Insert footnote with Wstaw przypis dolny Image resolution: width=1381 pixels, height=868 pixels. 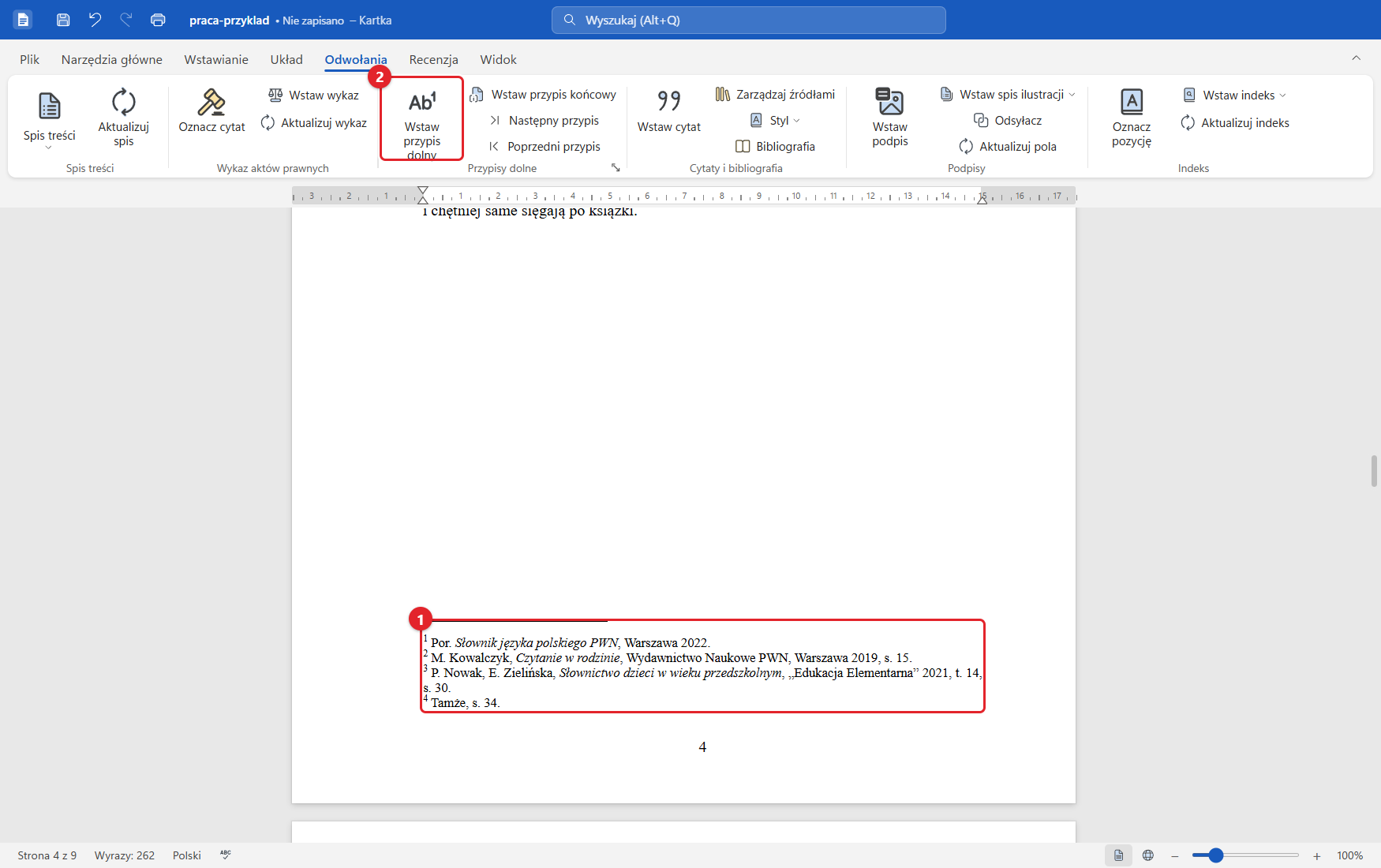[421, 120]
